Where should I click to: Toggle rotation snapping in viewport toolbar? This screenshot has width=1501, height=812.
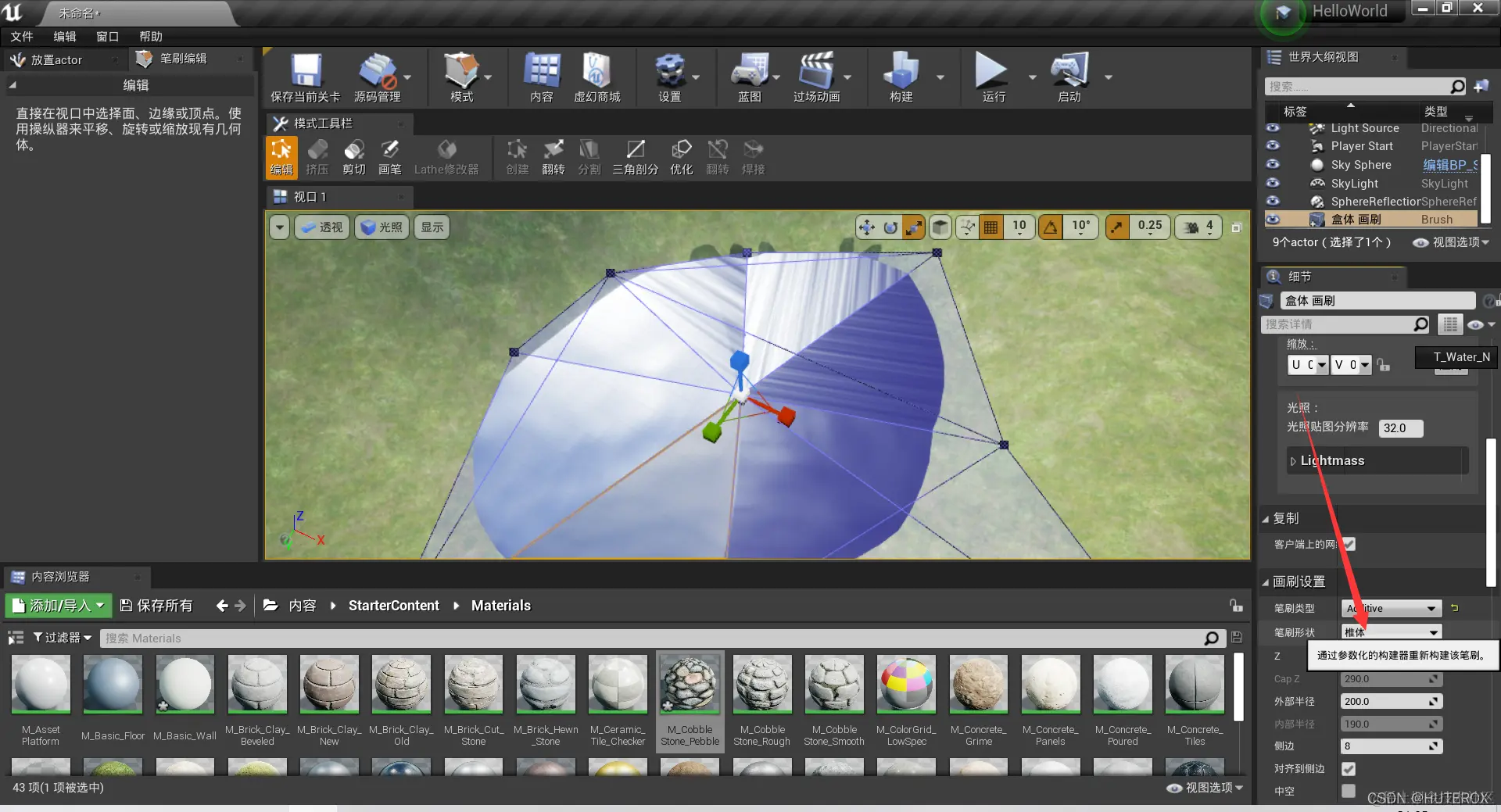pyautogui.click(x=1051, y=227)
